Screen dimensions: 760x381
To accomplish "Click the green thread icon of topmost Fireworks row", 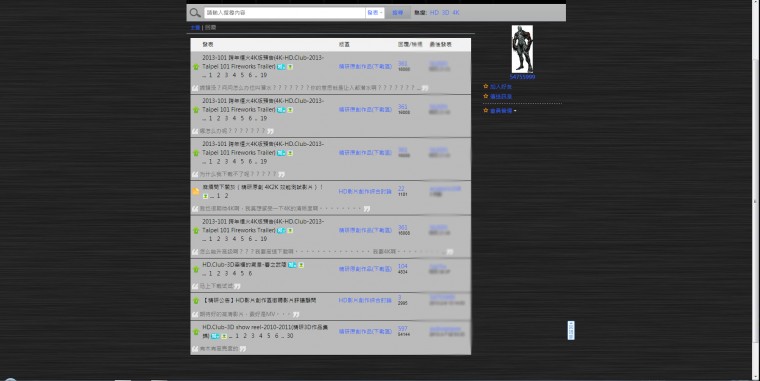I will coord(196,67).
